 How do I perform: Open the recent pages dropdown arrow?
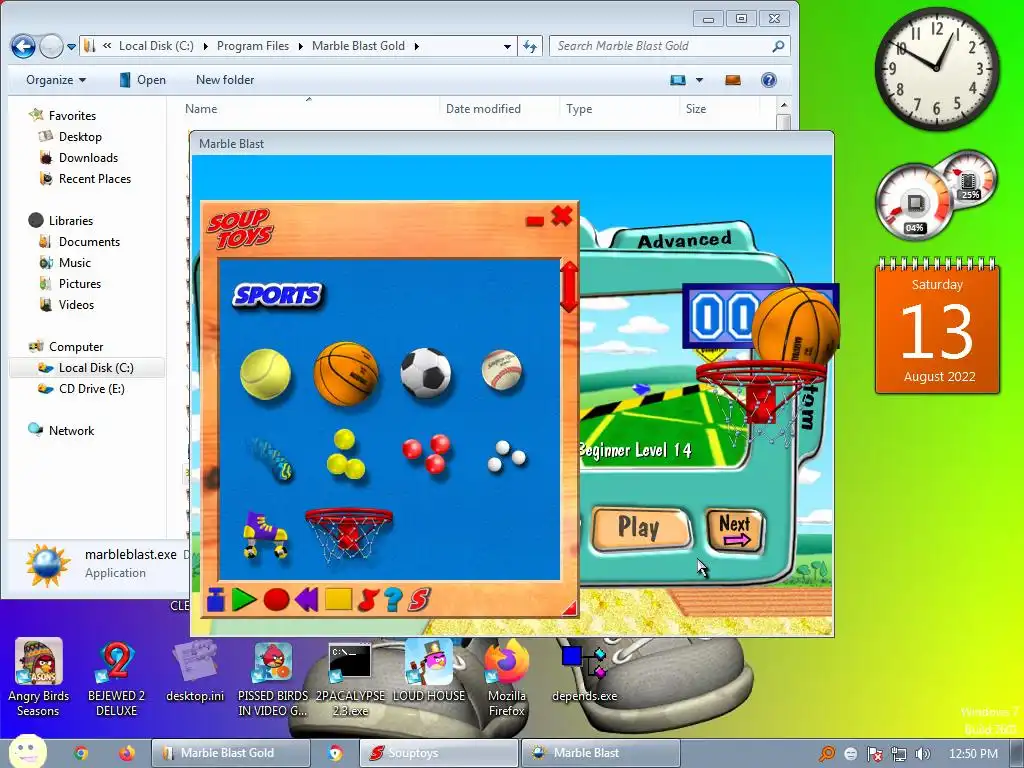coord(71,47)
